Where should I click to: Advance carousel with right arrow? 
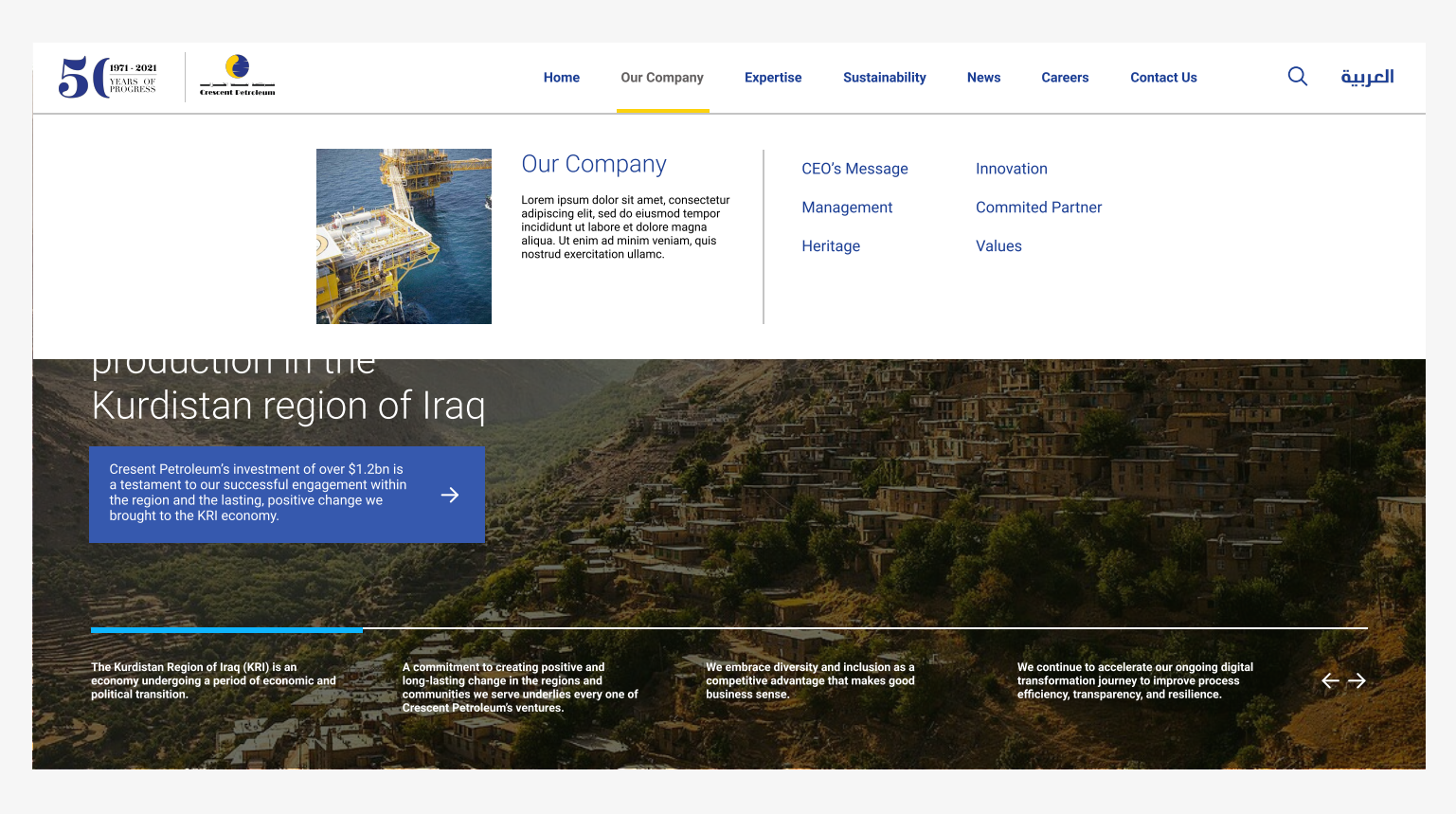coord(1357,680)
